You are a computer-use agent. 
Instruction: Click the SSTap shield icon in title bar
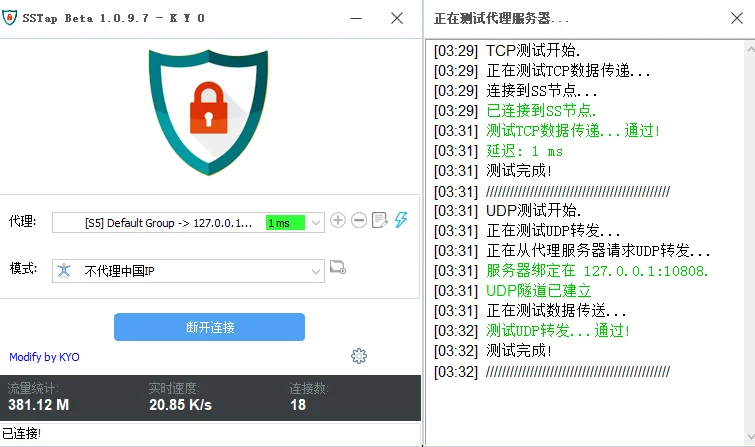9,18
